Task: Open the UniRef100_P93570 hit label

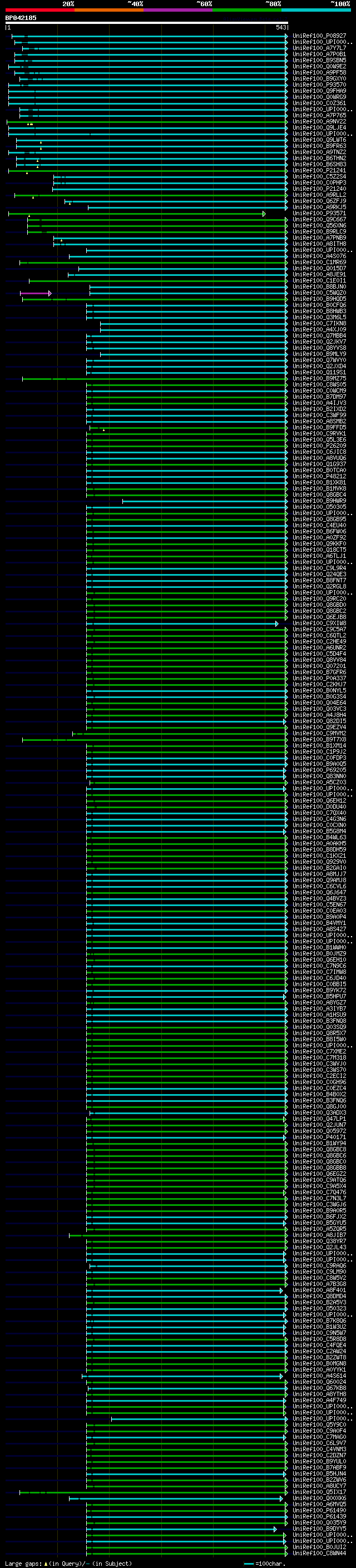Action: point(319,85)
